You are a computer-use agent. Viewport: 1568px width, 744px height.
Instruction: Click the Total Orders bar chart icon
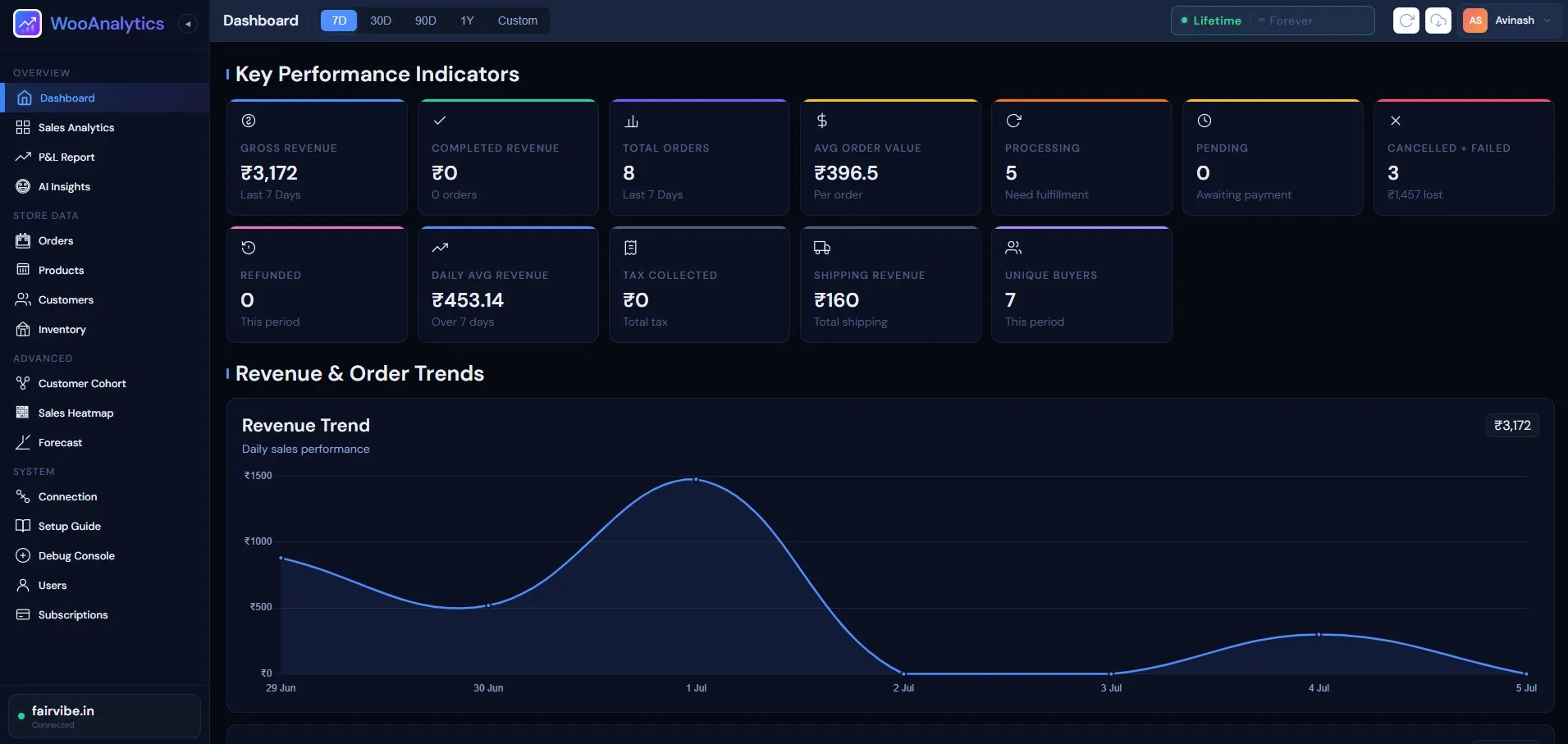pos(631,121)
